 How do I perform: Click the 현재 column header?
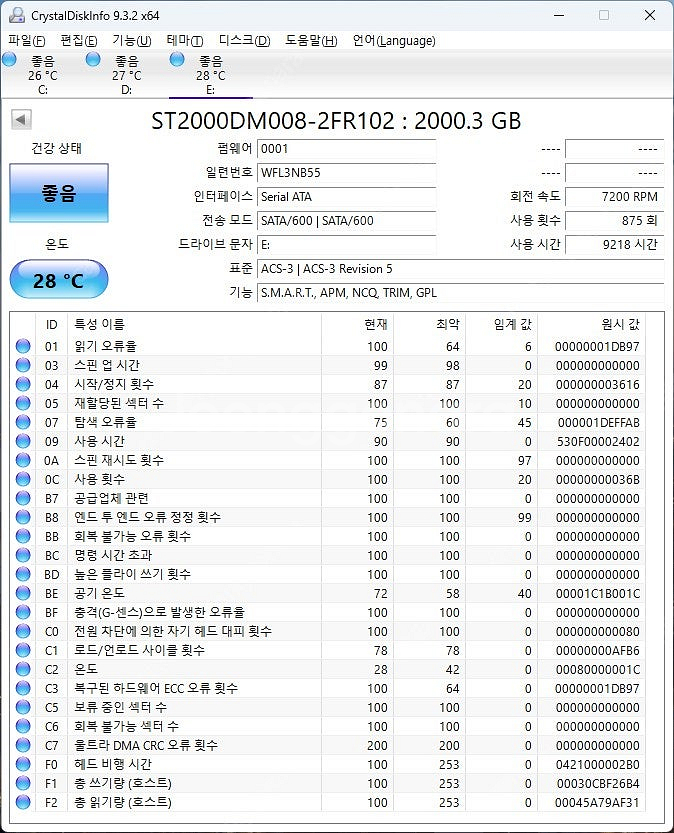[x=357, y=324]
